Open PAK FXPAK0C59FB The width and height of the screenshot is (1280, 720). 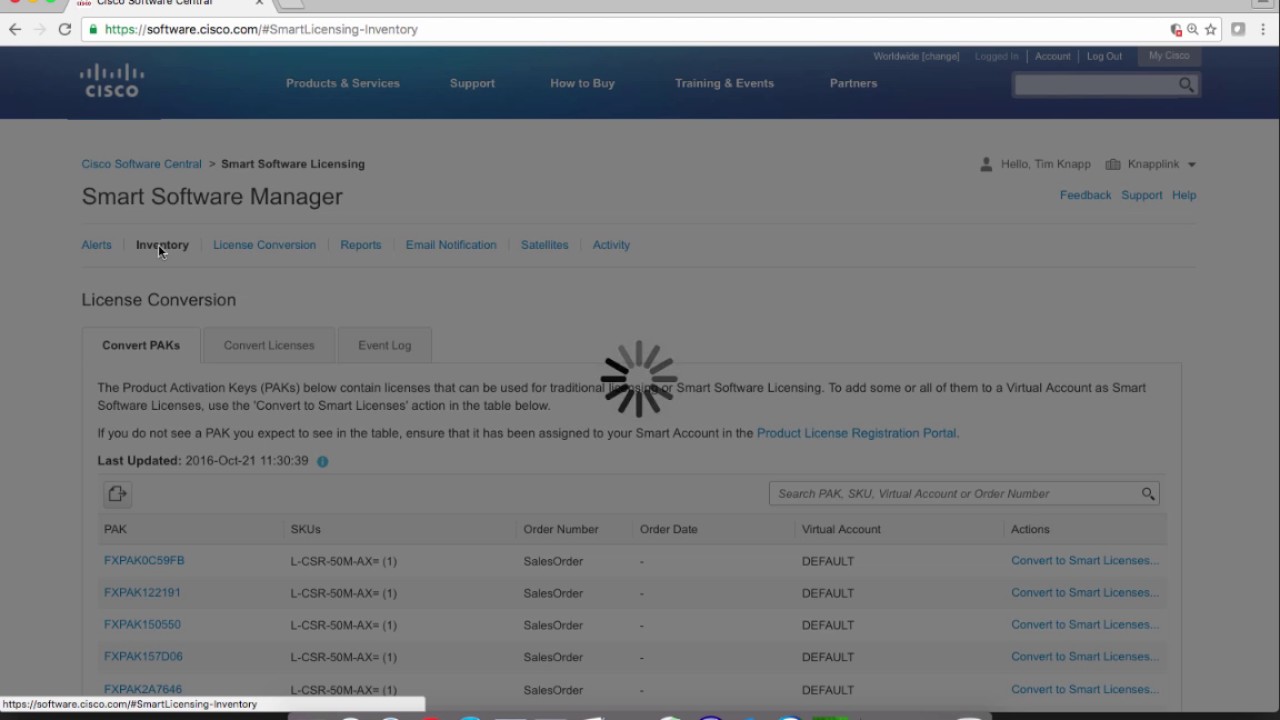click(144, 561)
